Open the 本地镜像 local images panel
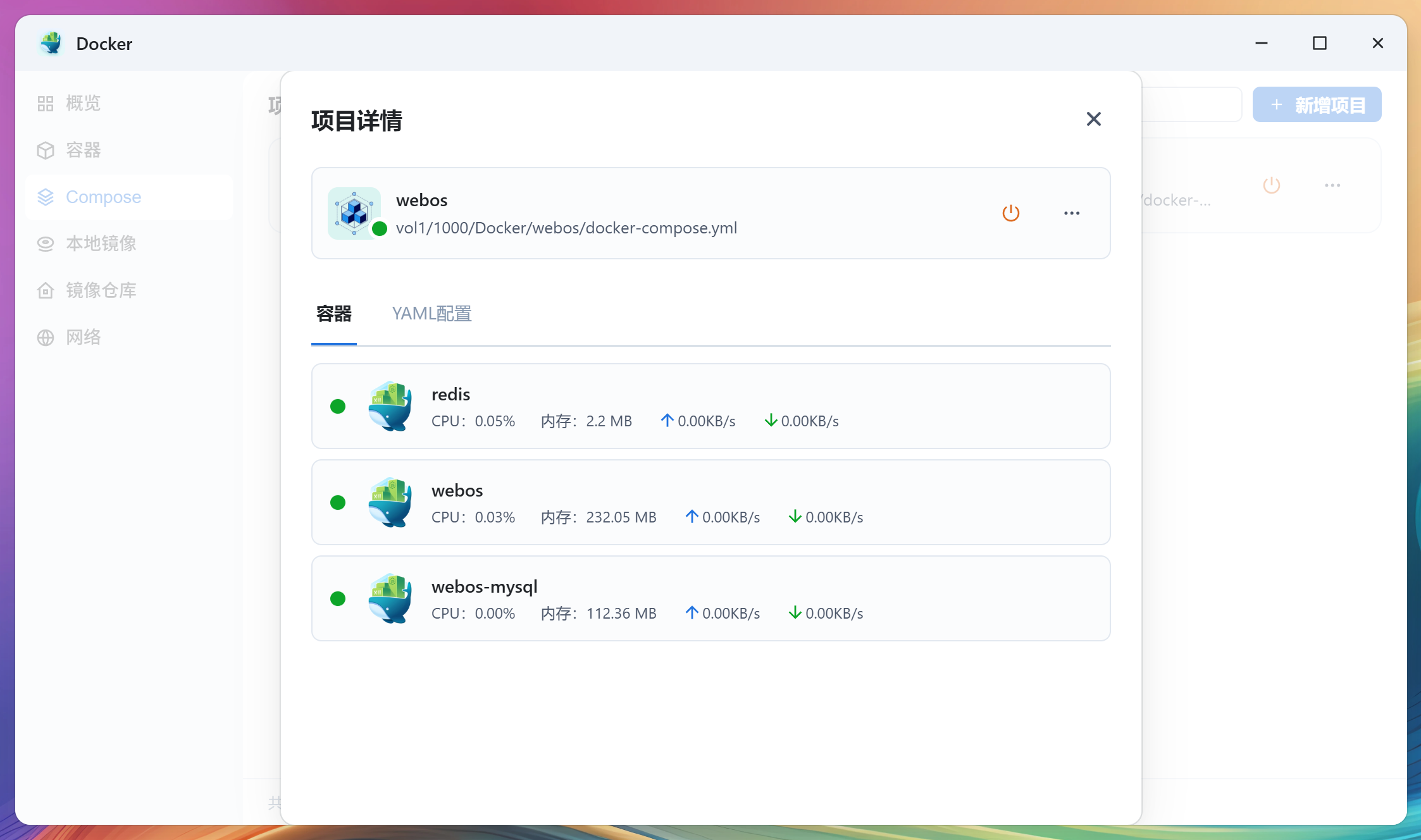 tap(101, 244)
